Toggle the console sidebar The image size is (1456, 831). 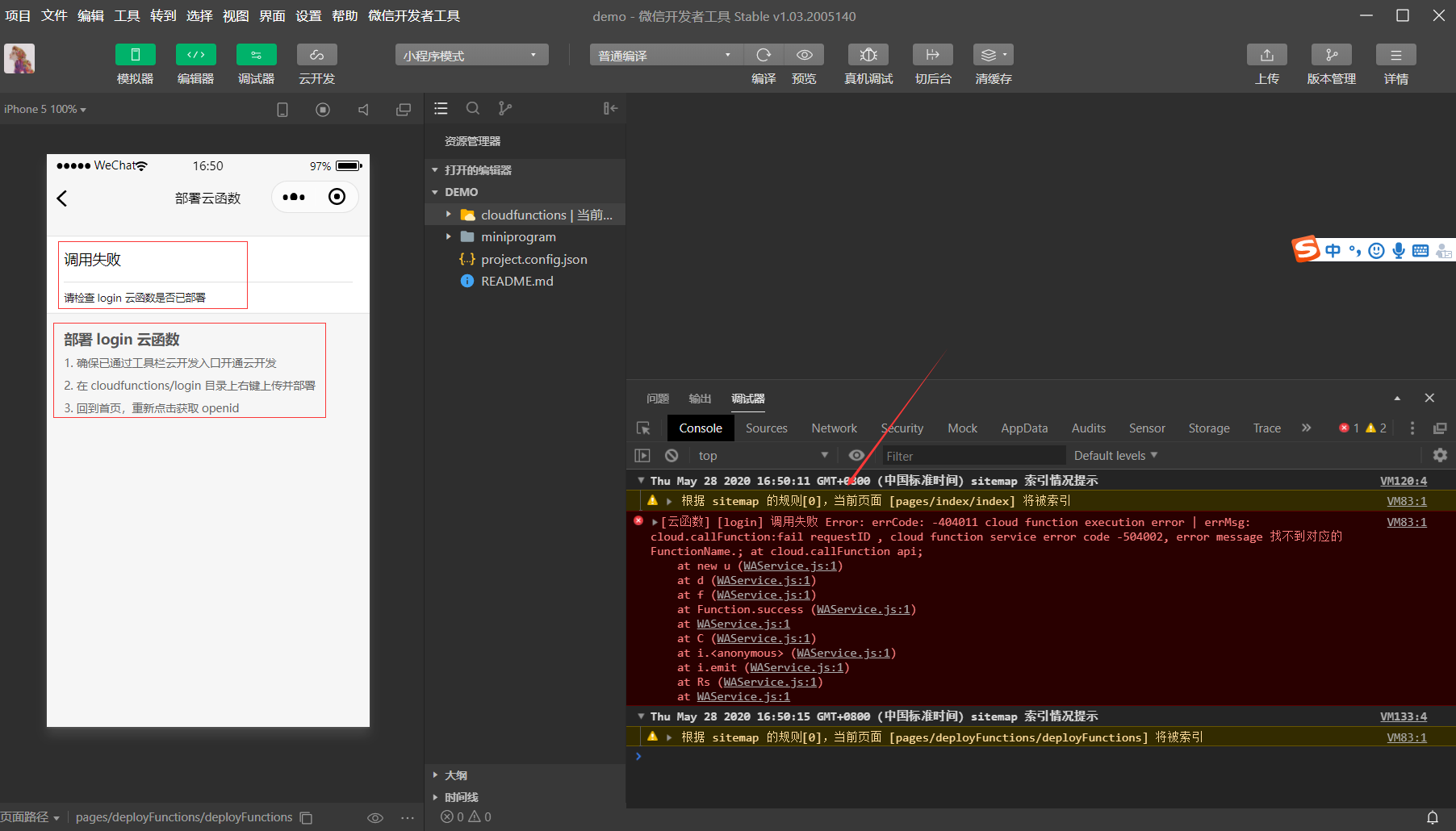coord(642,456)
